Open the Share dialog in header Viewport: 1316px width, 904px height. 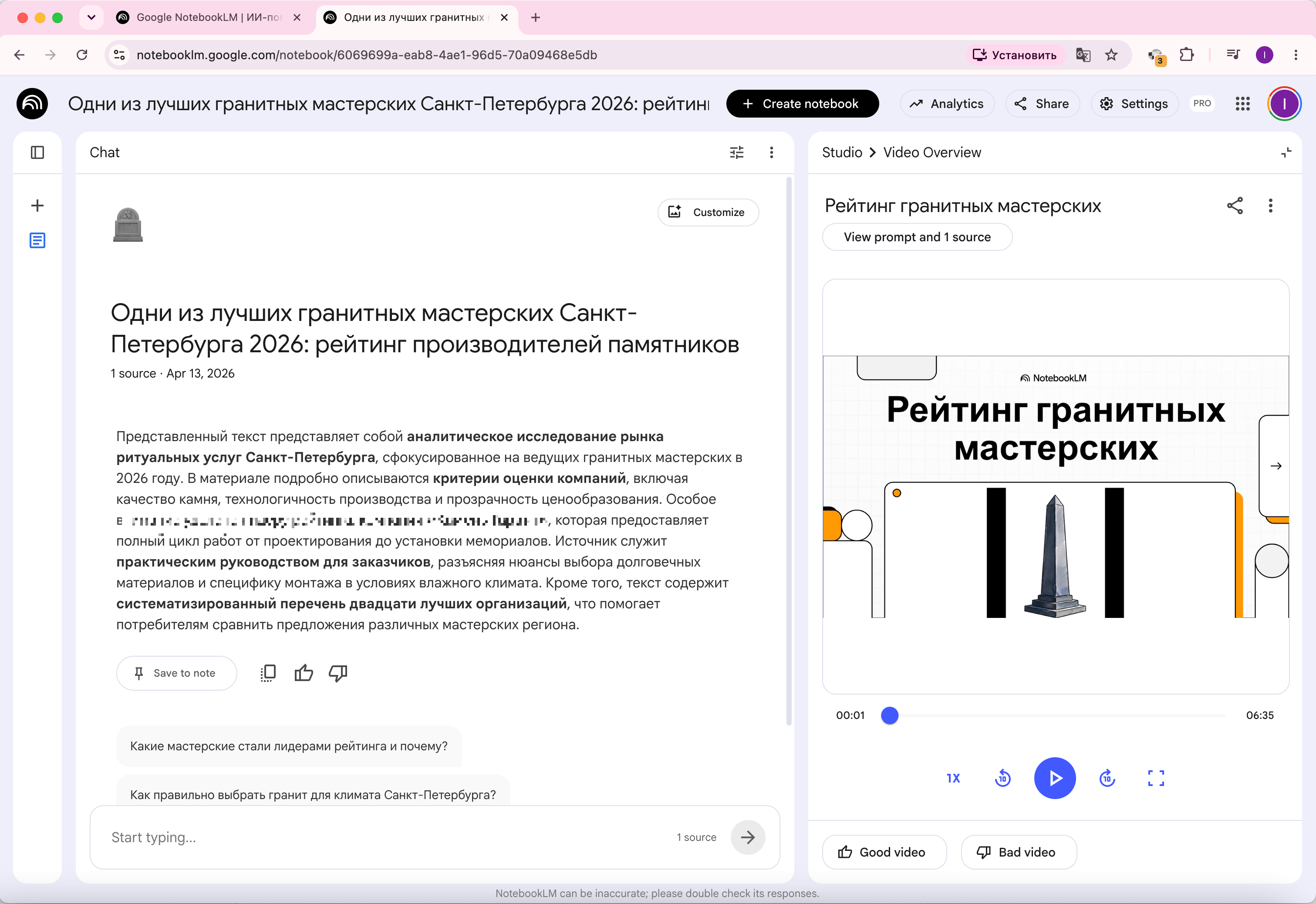(x=1042, y=104)
